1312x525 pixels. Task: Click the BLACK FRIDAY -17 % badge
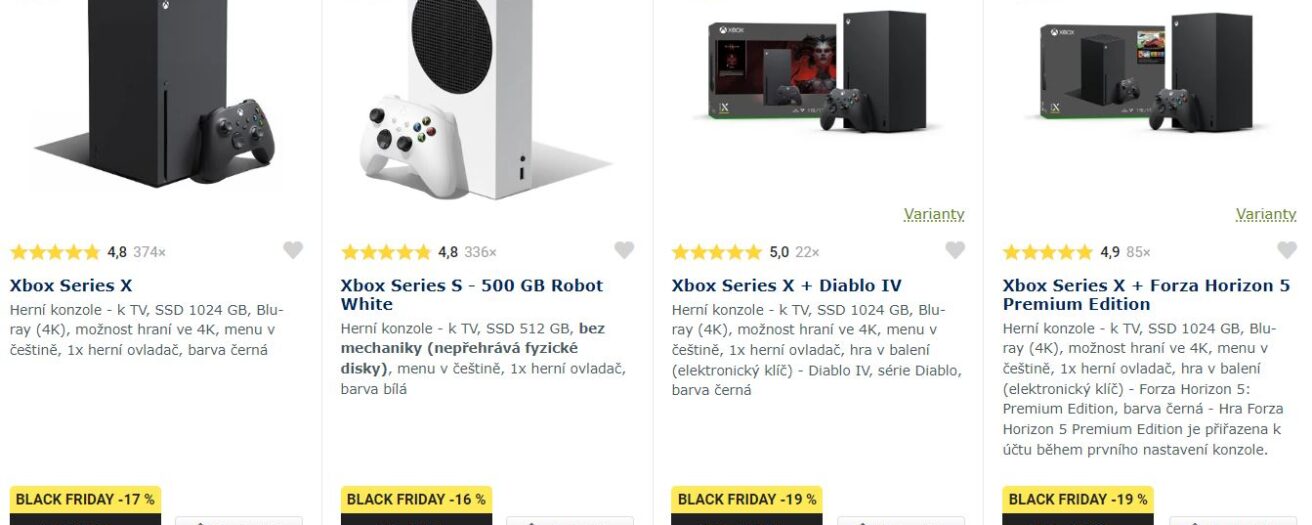85,499
